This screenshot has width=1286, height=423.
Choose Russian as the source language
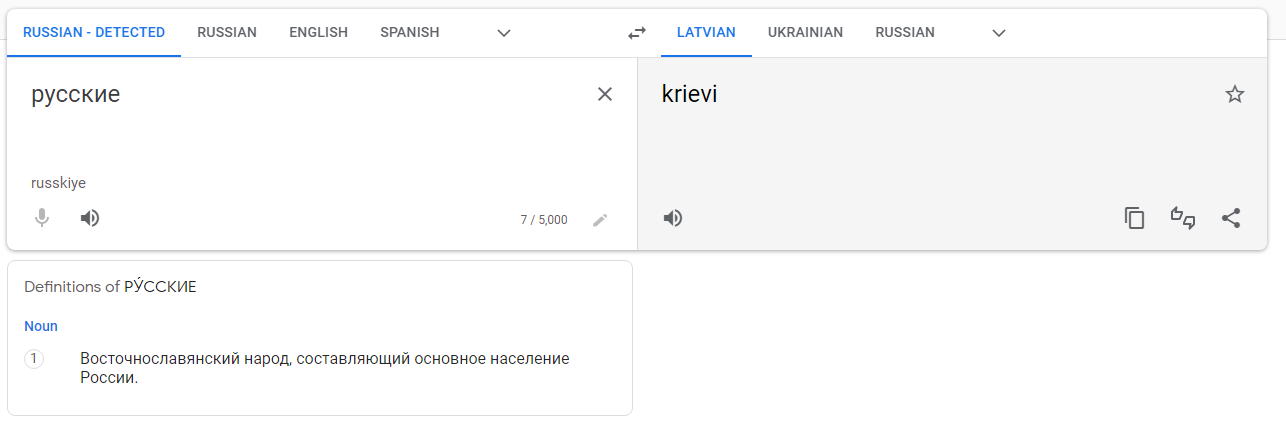(x=227, y=32)
